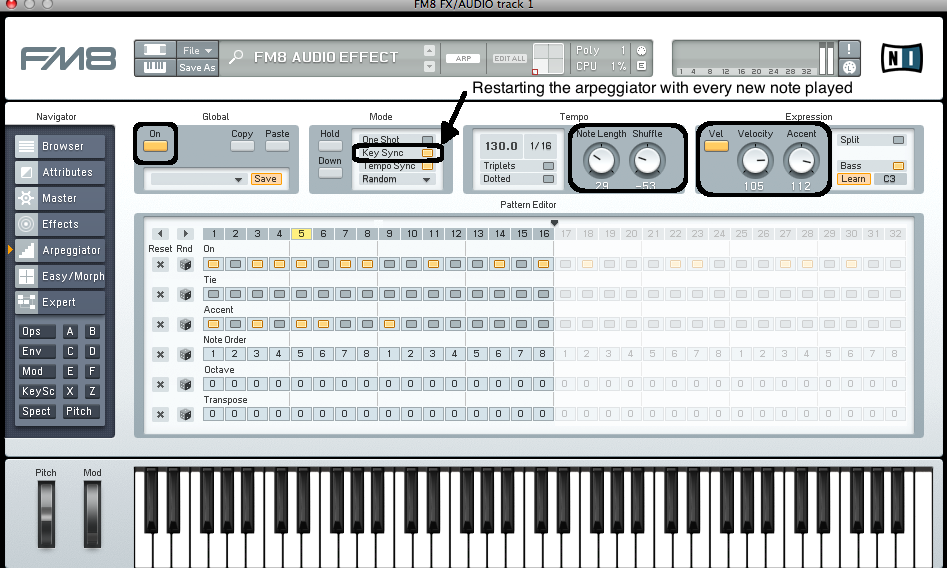Click the keyboard view icon in header
This screenshot has width=947, height=568.
point(155,67)
